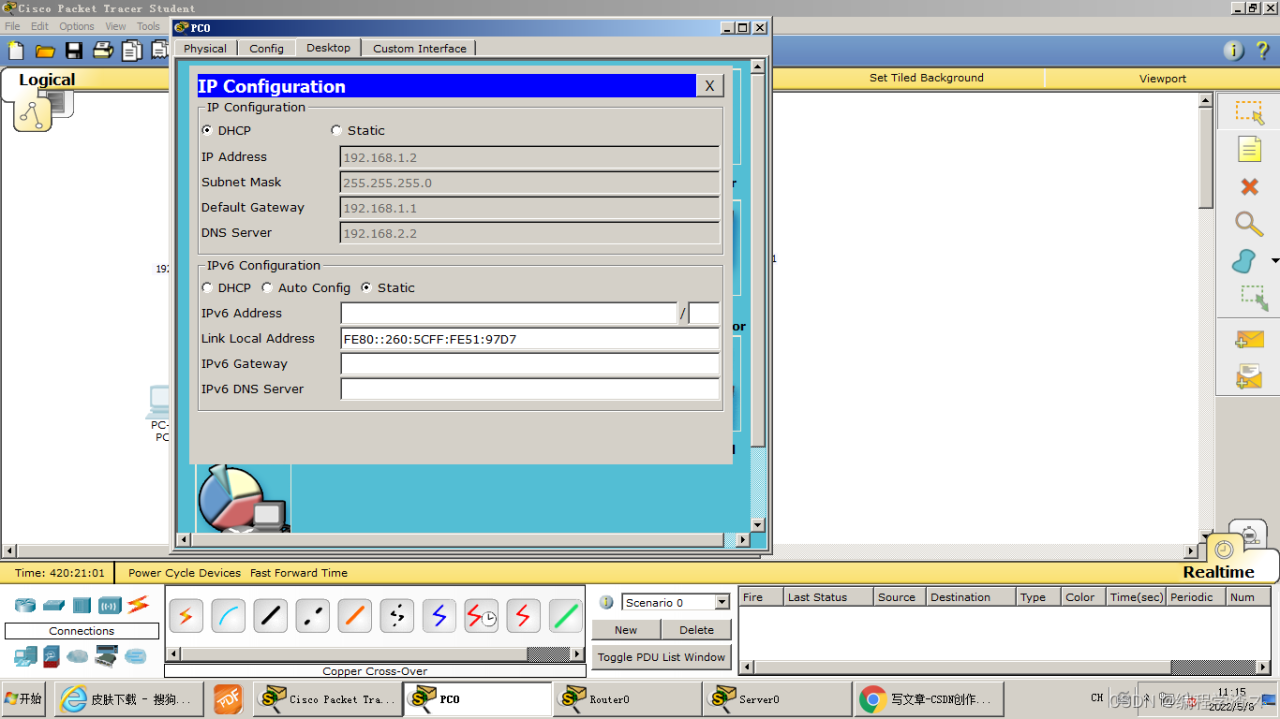Save the network with floppy icon
This screenshot has height=719, width=1280.
[74, 50]
